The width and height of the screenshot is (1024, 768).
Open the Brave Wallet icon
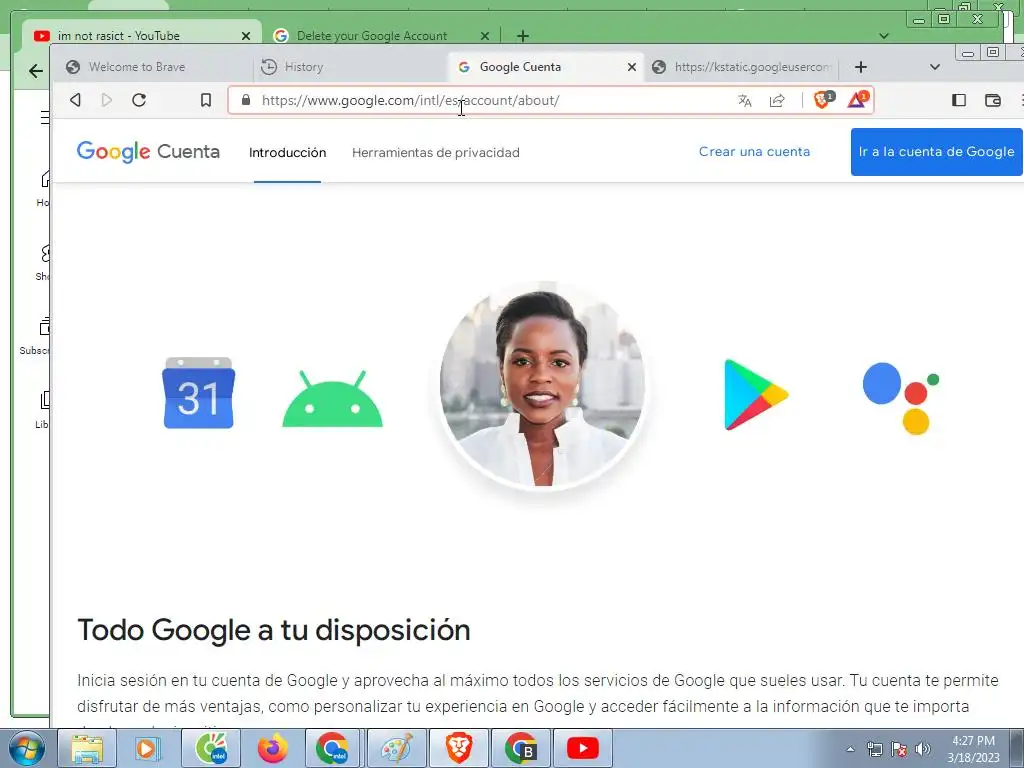click(x=993, y=100)
